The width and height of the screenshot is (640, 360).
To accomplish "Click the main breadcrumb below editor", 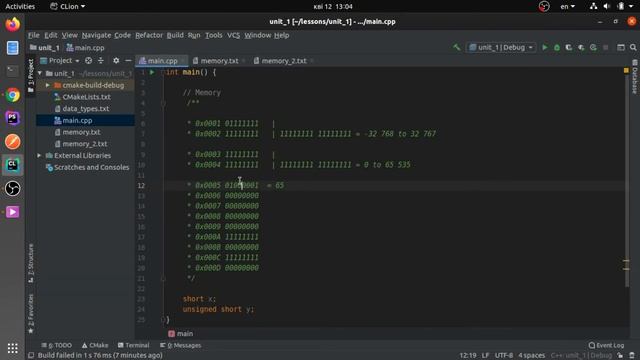I will [180, 334].
